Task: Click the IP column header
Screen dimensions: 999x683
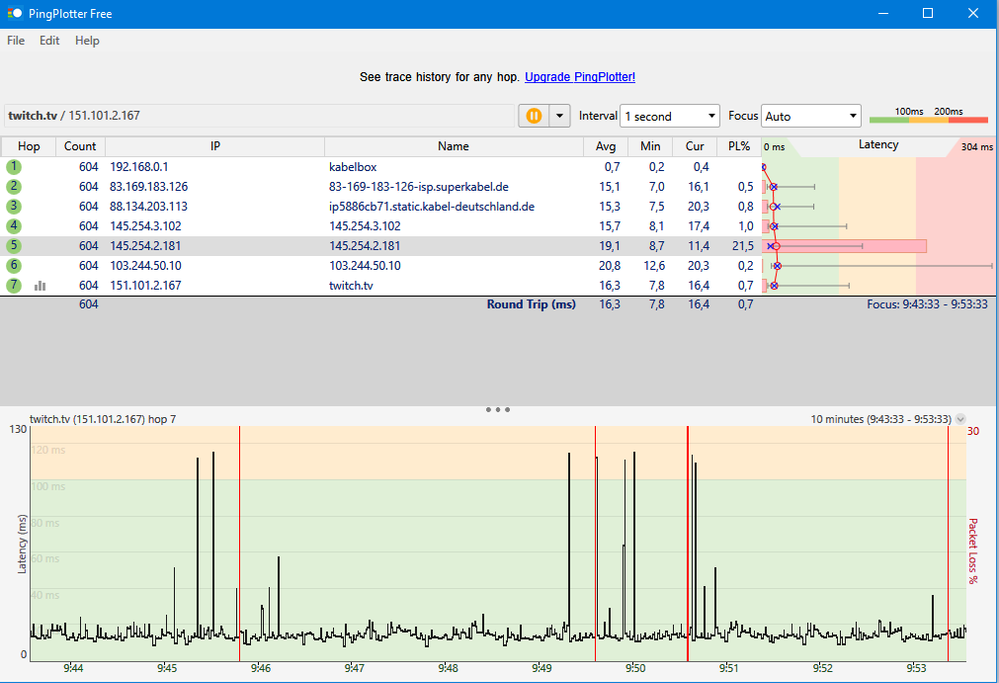Action: pyautogui.click(x=215, y=147)
